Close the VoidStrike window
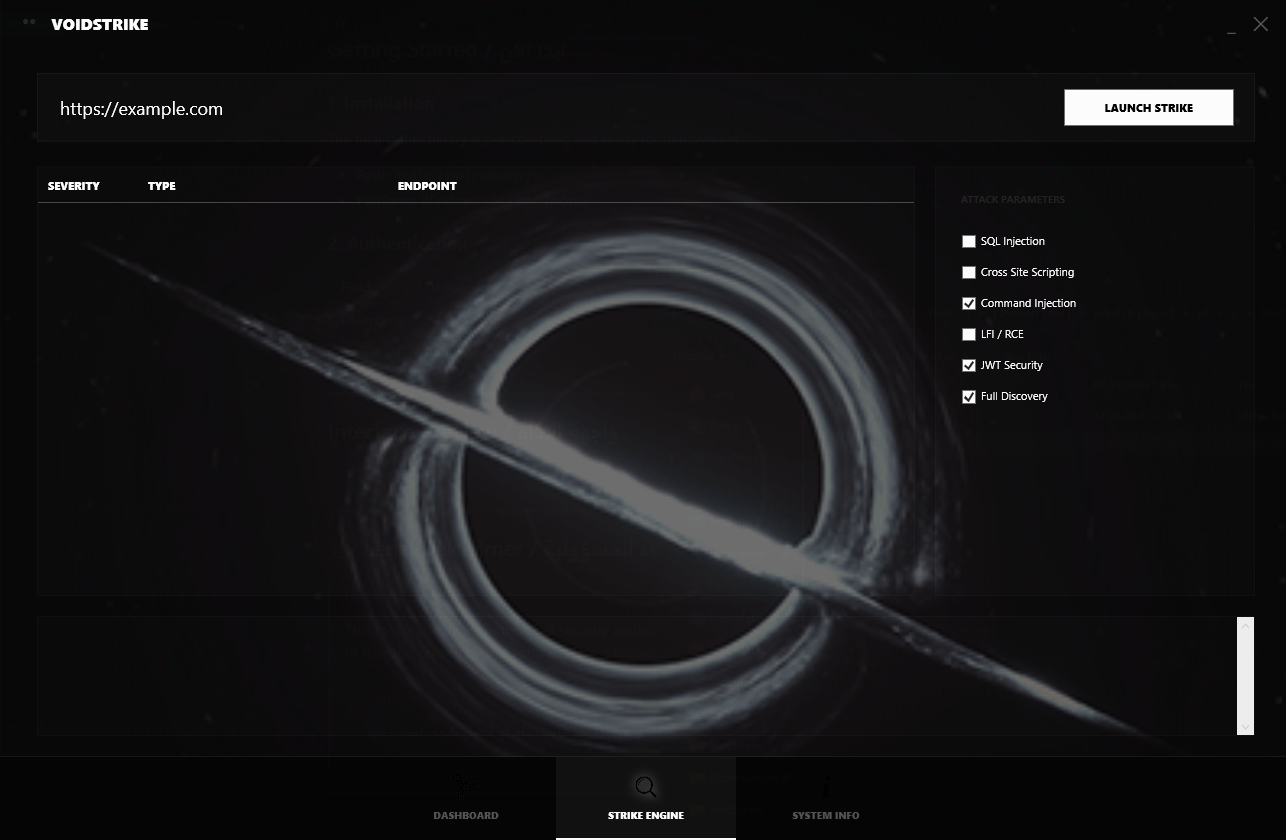Viewport: 1286px width, 840px height. pyautogui.click(x=1260, y=24)
